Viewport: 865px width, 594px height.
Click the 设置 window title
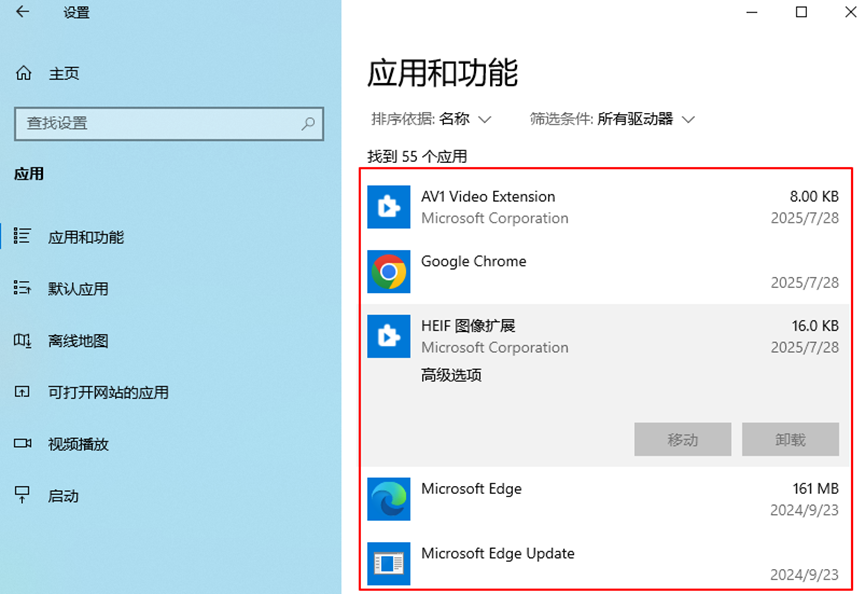[x=77, y=12]
